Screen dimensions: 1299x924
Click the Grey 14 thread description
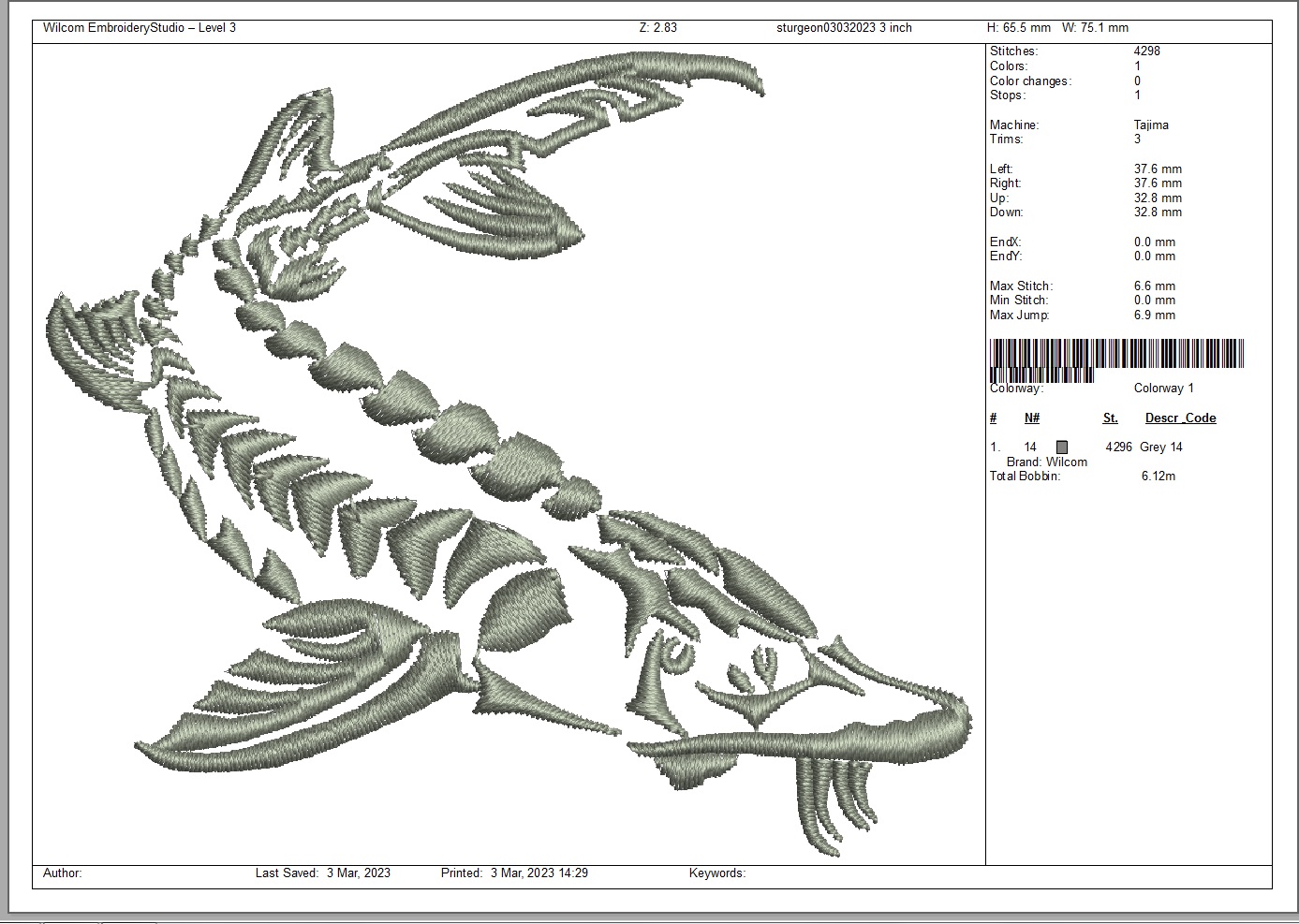pos(1160,447)
